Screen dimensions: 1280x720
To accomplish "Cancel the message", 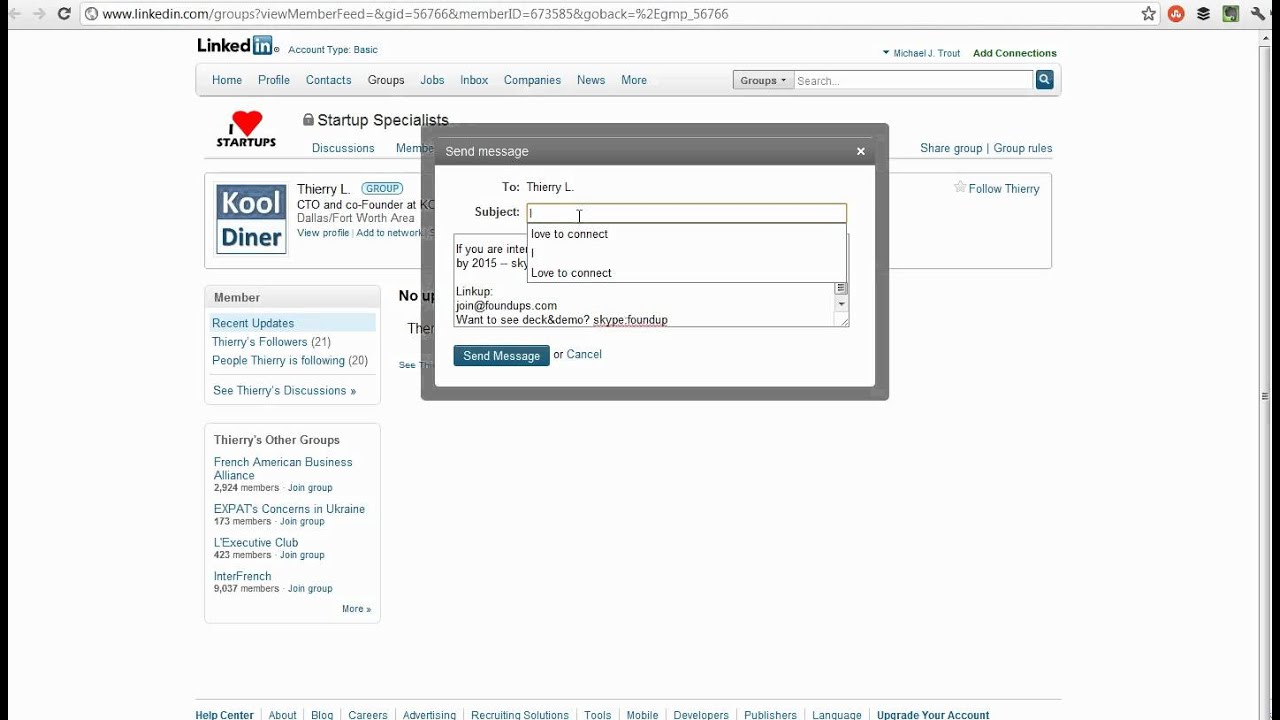I will 584,354.
